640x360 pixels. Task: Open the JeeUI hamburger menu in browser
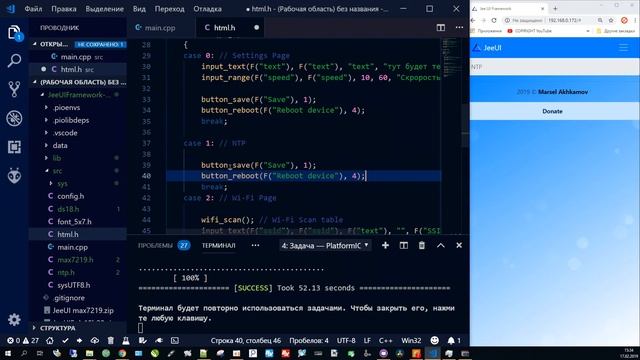pyautogui.click(x=623, y=48)
